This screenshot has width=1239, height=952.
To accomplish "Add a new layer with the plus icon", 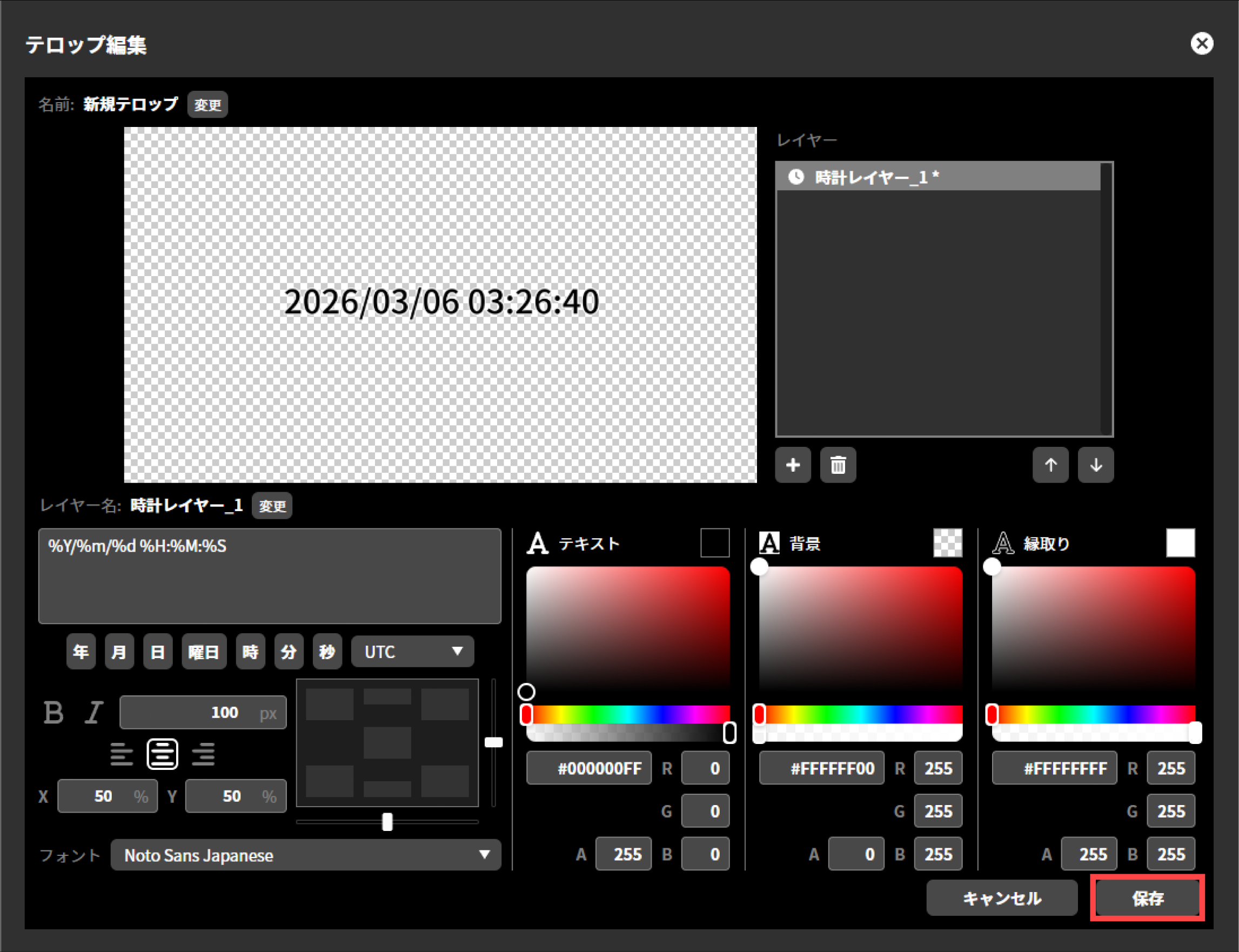I will (793, 465).
